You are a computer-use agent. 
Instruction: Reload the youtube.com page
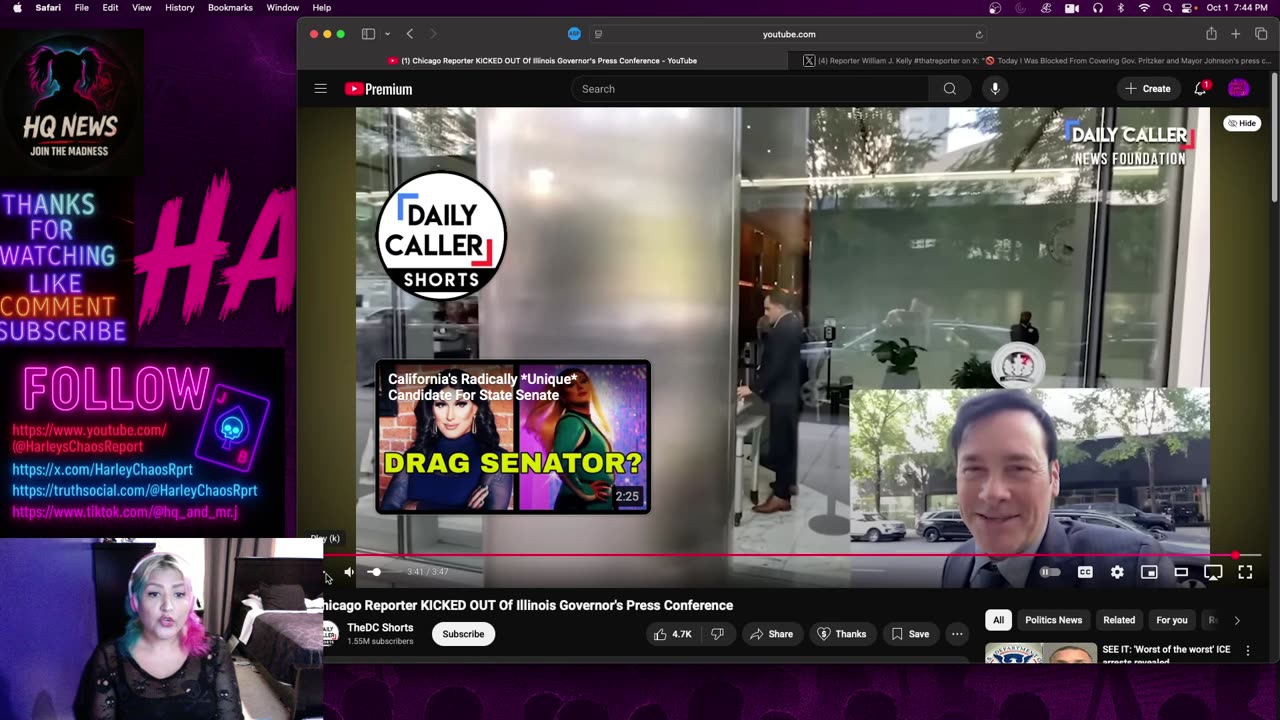[979, 34]
